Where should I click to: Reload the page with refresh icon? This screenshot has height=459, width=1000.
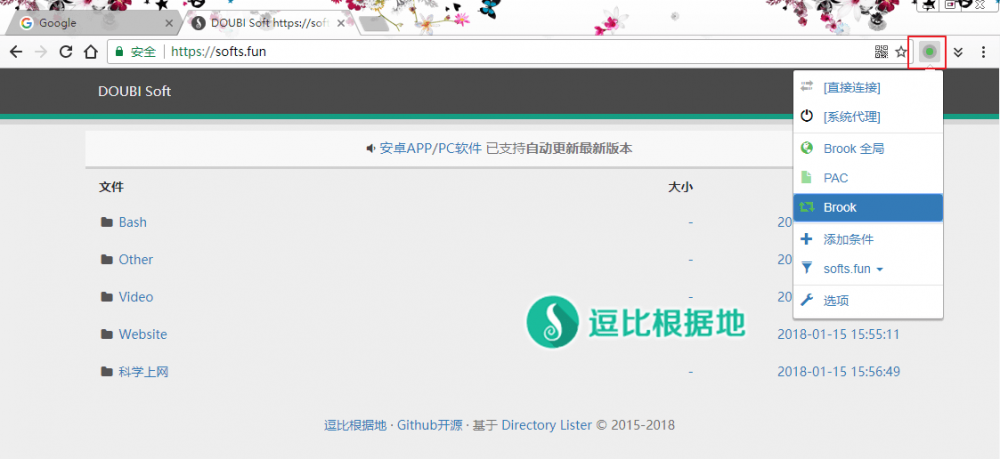66,52
